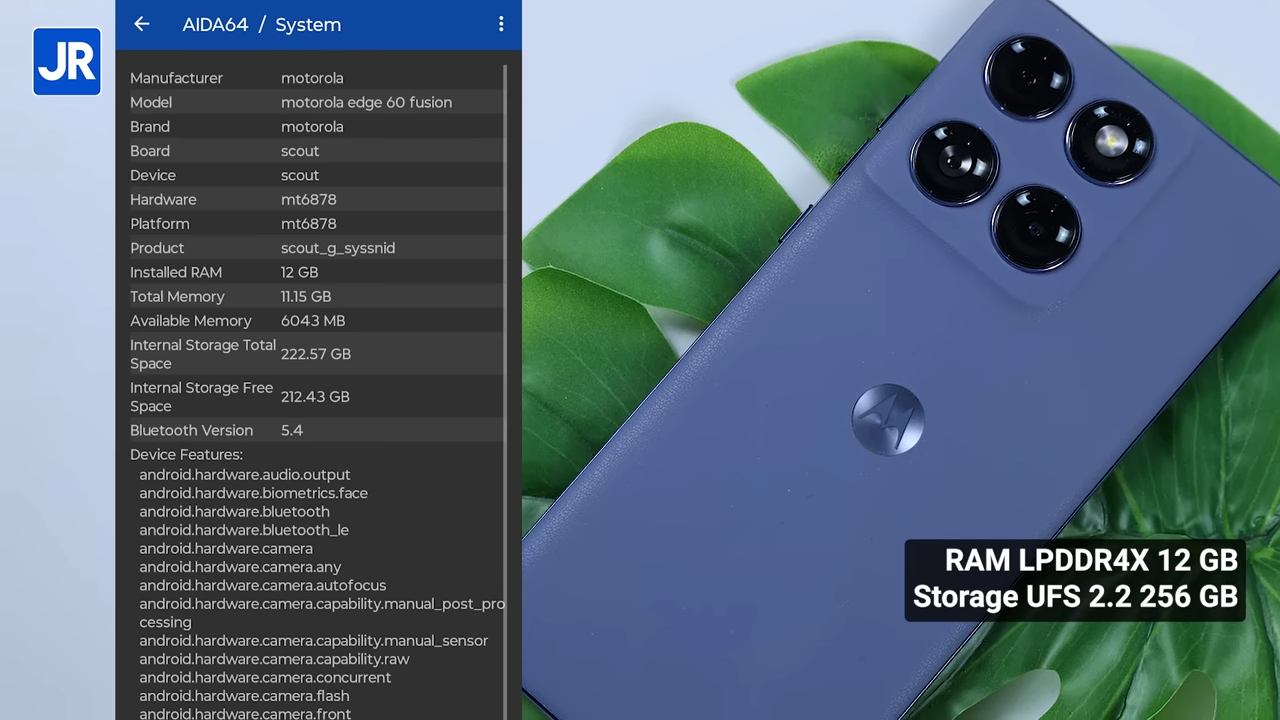Select Internal Storage Free Space 212.43 GB
This screenshot has width=1280, height=720.
click(x=316, y=397)
